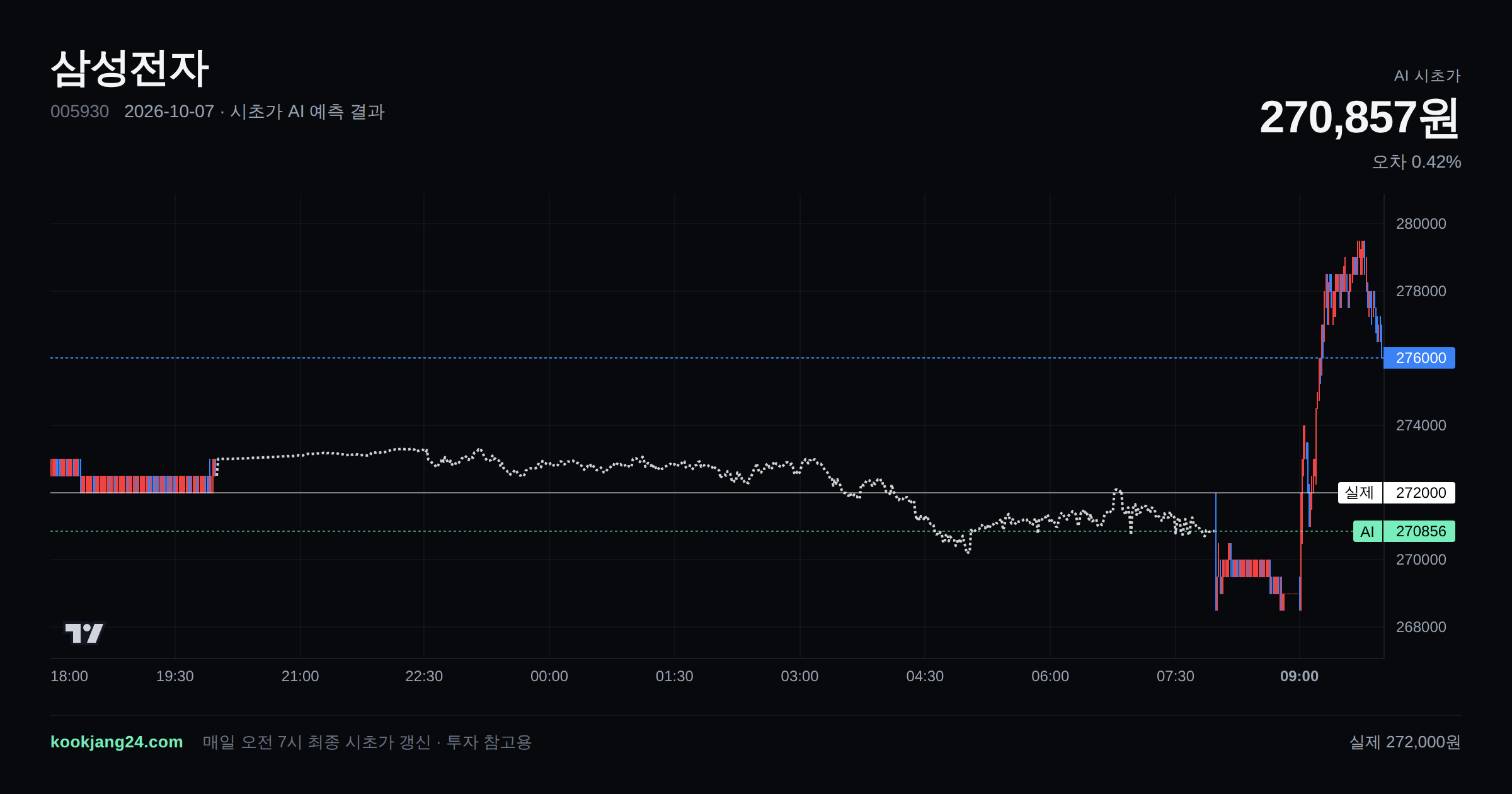Open the kookjang24.com link
The image size is (1512, 794).
(117, 742)
